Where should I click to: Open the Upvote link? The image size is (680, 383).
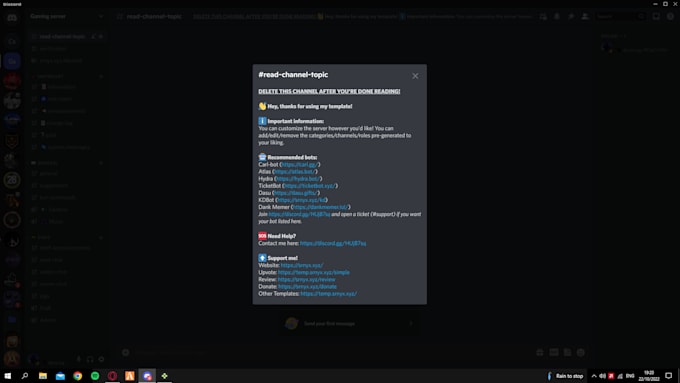click(314, 272)
